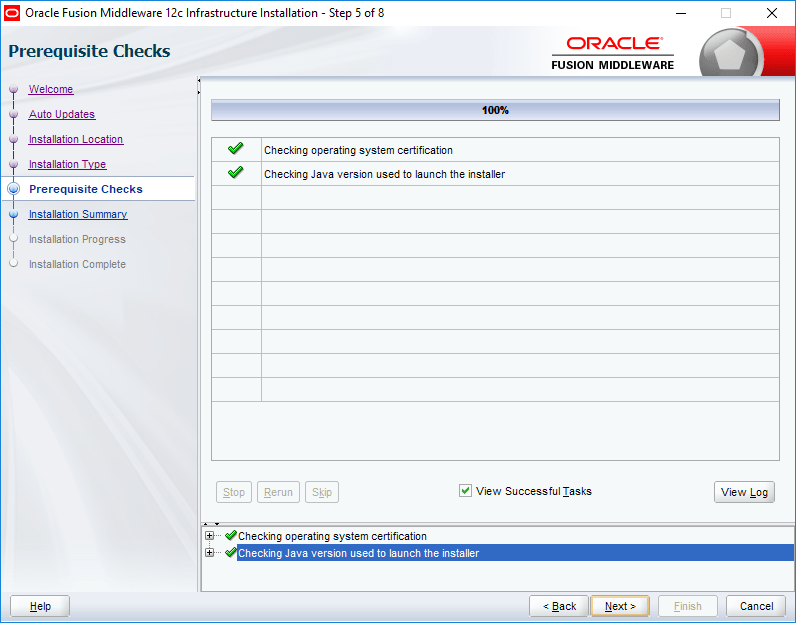Viewport: 796px width, 623px height.
Task: Open the View Log button
Action: (744, 492)
